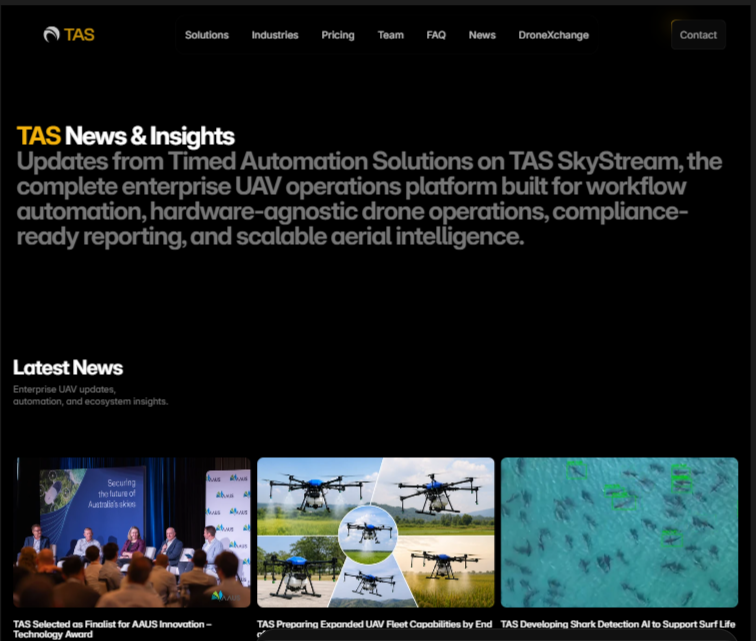Open article 'TAS Developing Shark Detection AI'
Screen dimensions: 756x641
pos(618,624)
